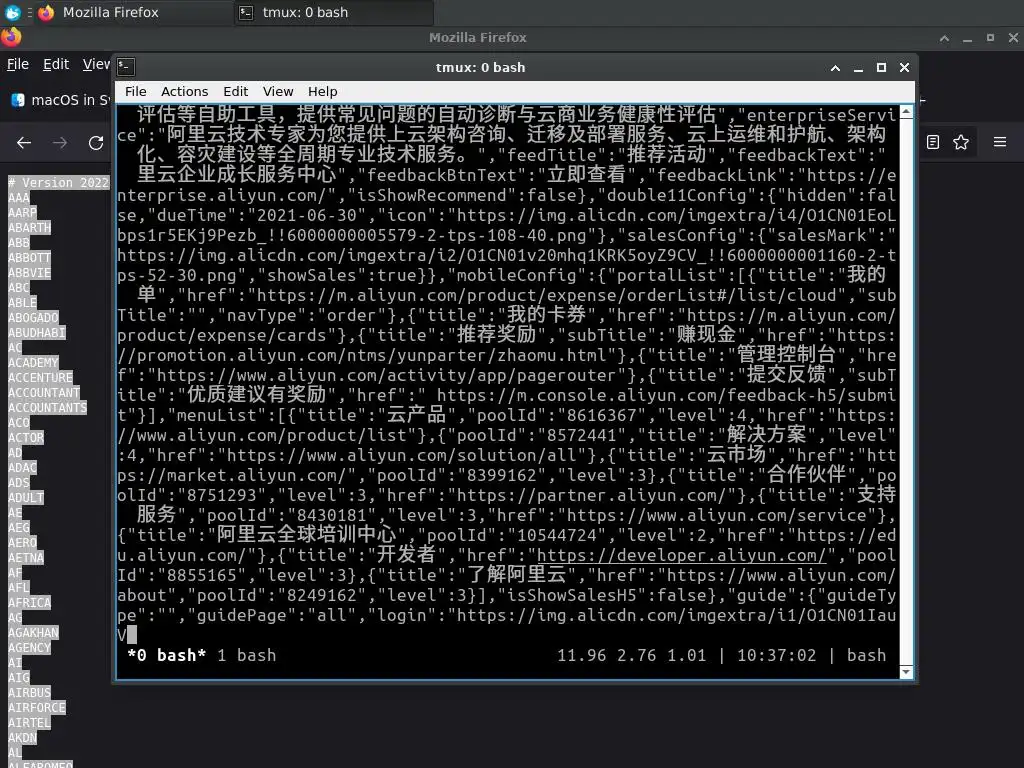Click 'AFRICA' in the Firefox page list

[29, 603]
